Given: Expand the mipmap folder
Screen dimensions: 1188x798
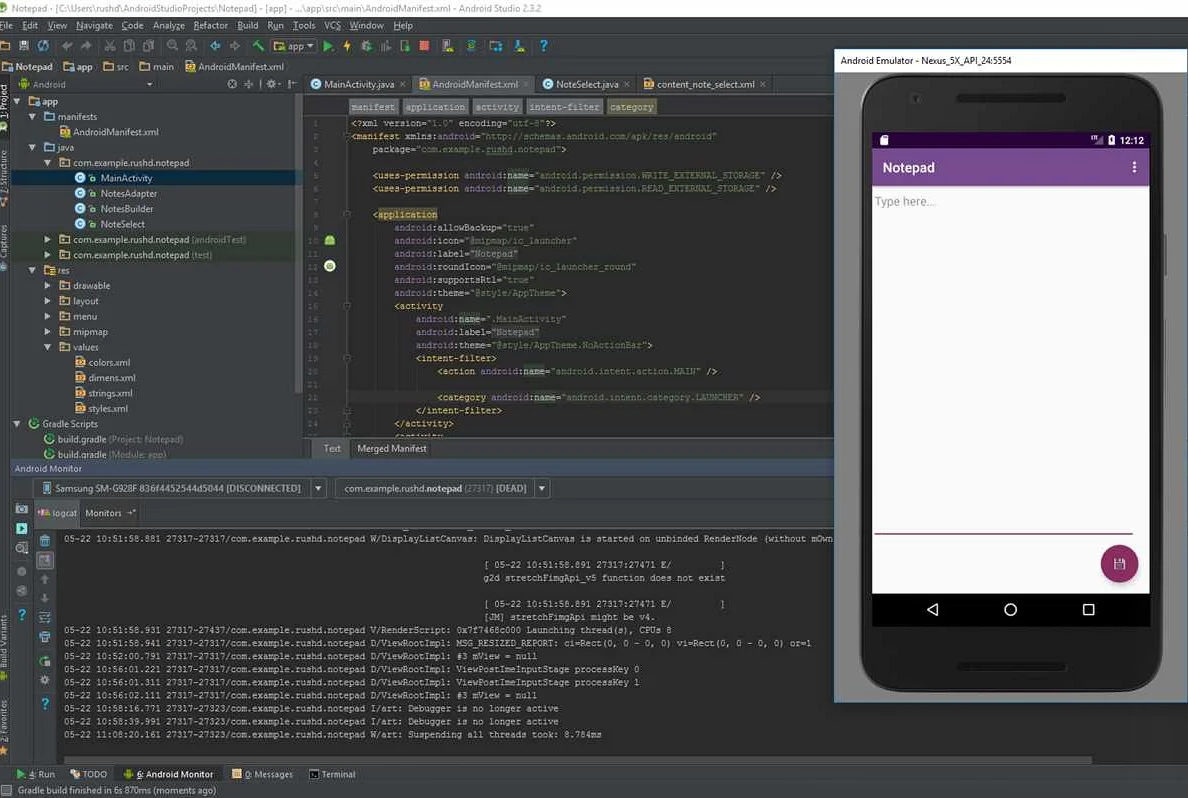Looking at the screenshot, I should coord(48,332).
